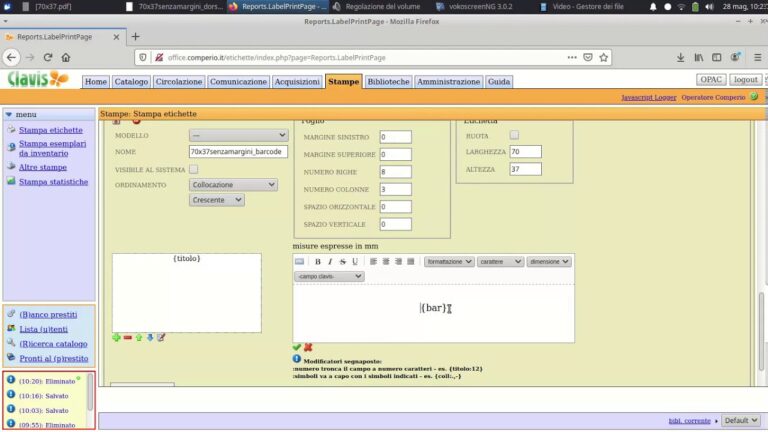Image resolution: width=768 pixels, height=432 pixels.
Task: Move label field up with green arrow
Action: [x=139, y=337]
